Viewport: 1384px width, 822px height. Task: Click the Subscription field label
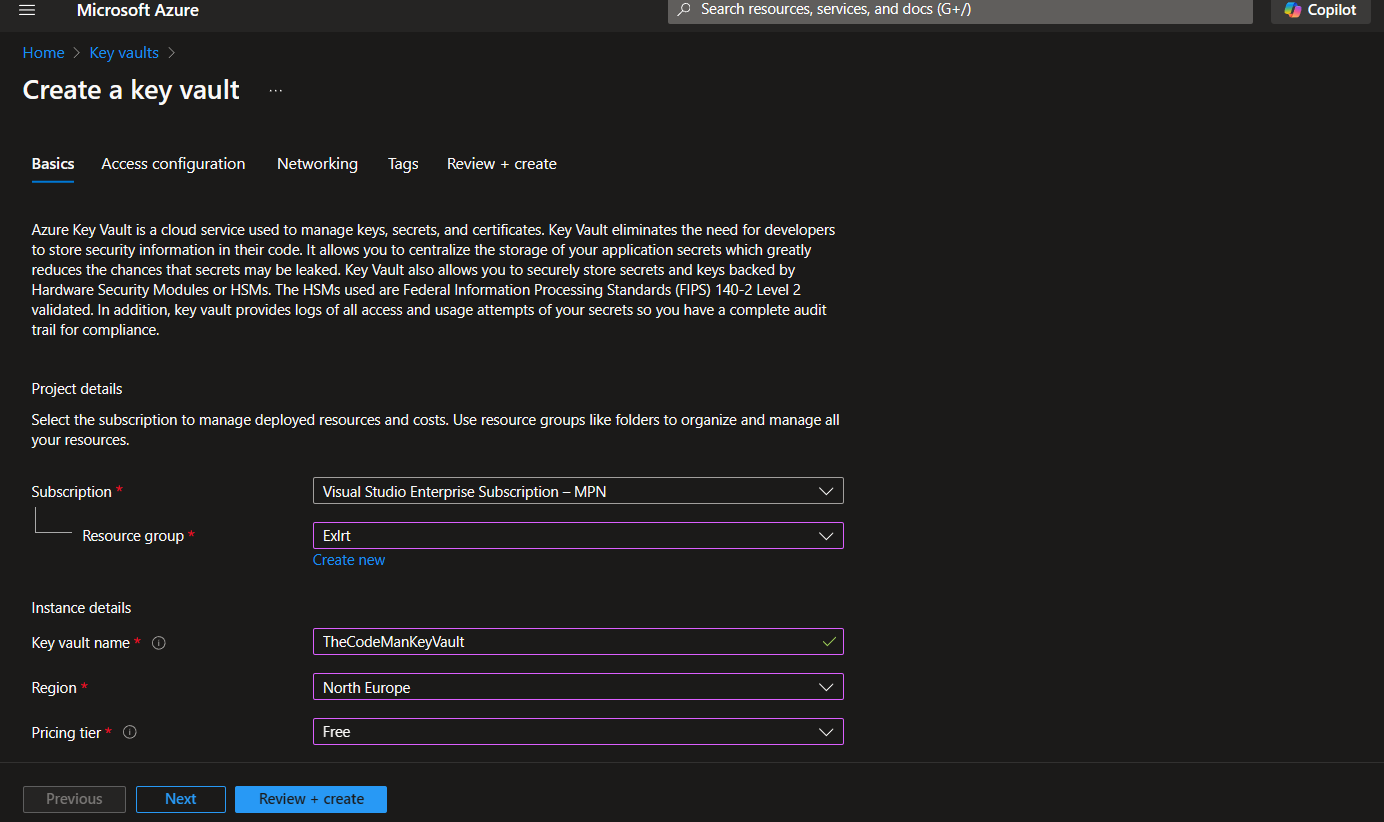71,492
